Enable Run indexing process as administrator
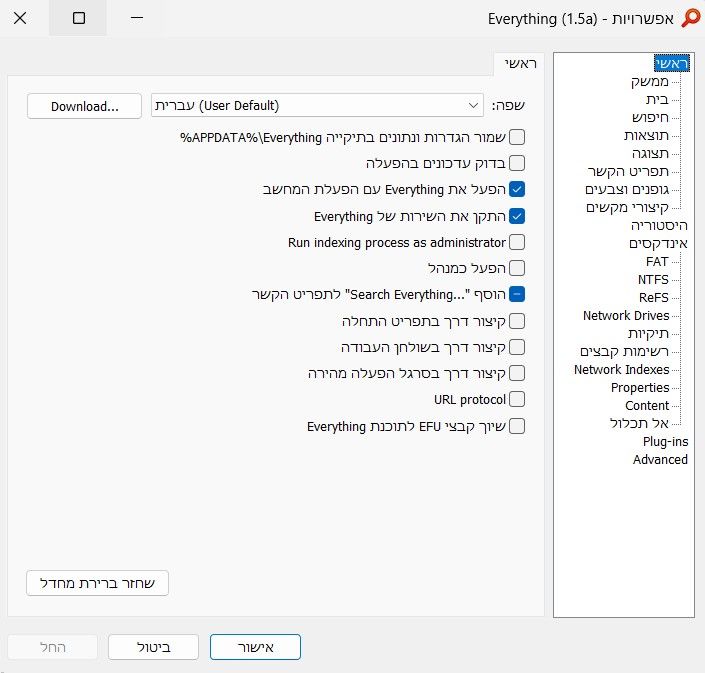Screen dimensions: 705x673 click(x=517, y=242)
